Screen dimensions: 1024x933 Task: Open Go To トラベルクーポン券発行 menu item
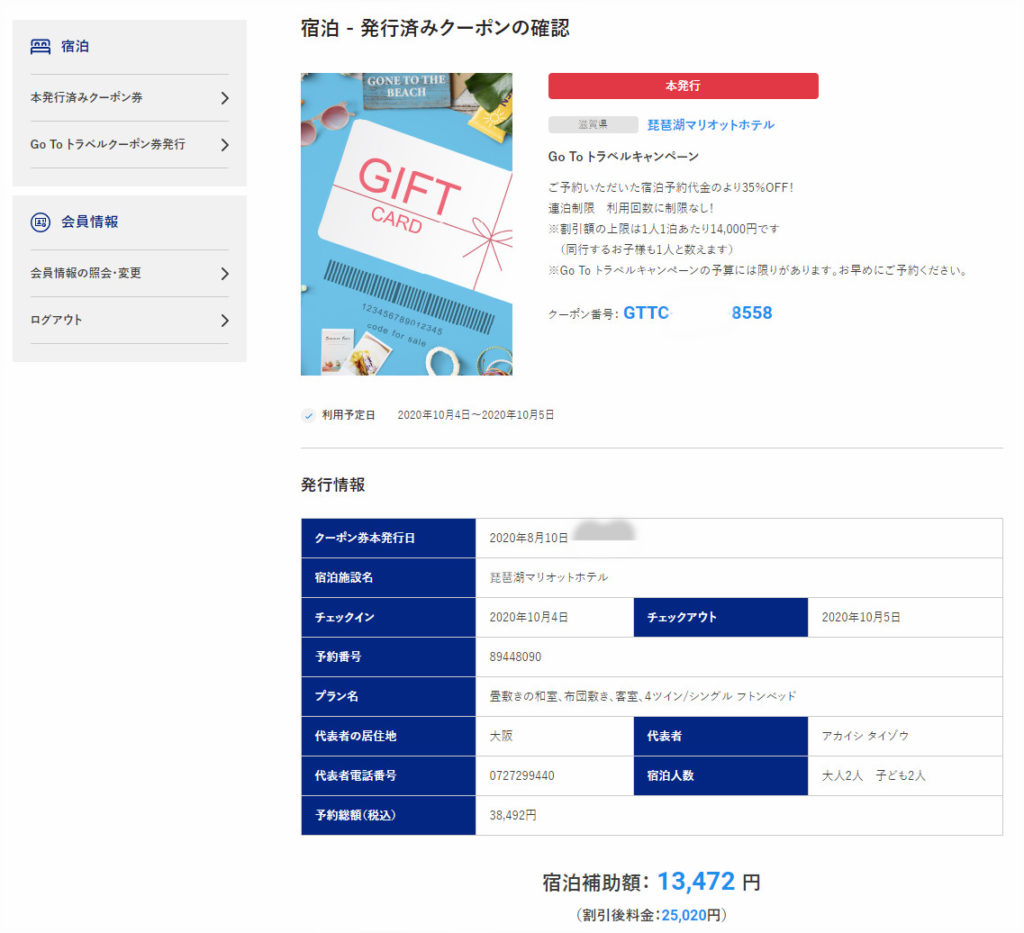tap(107, 145)
